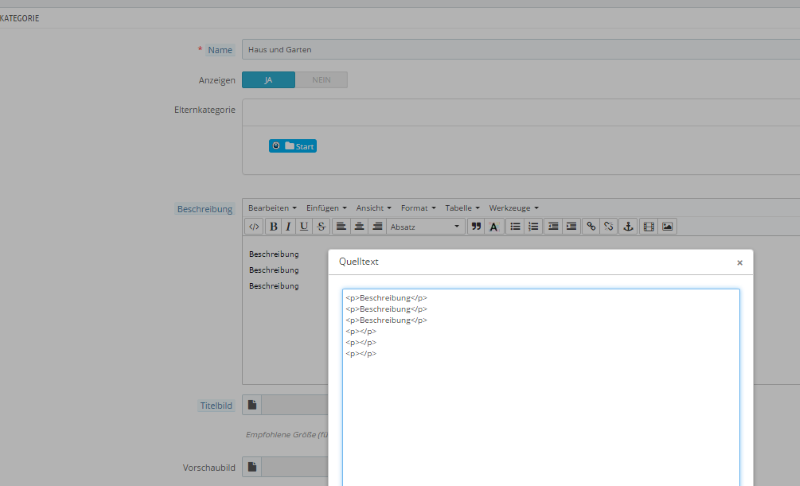
Task: Set Anzeigen to JA
Action: point(268,80)
